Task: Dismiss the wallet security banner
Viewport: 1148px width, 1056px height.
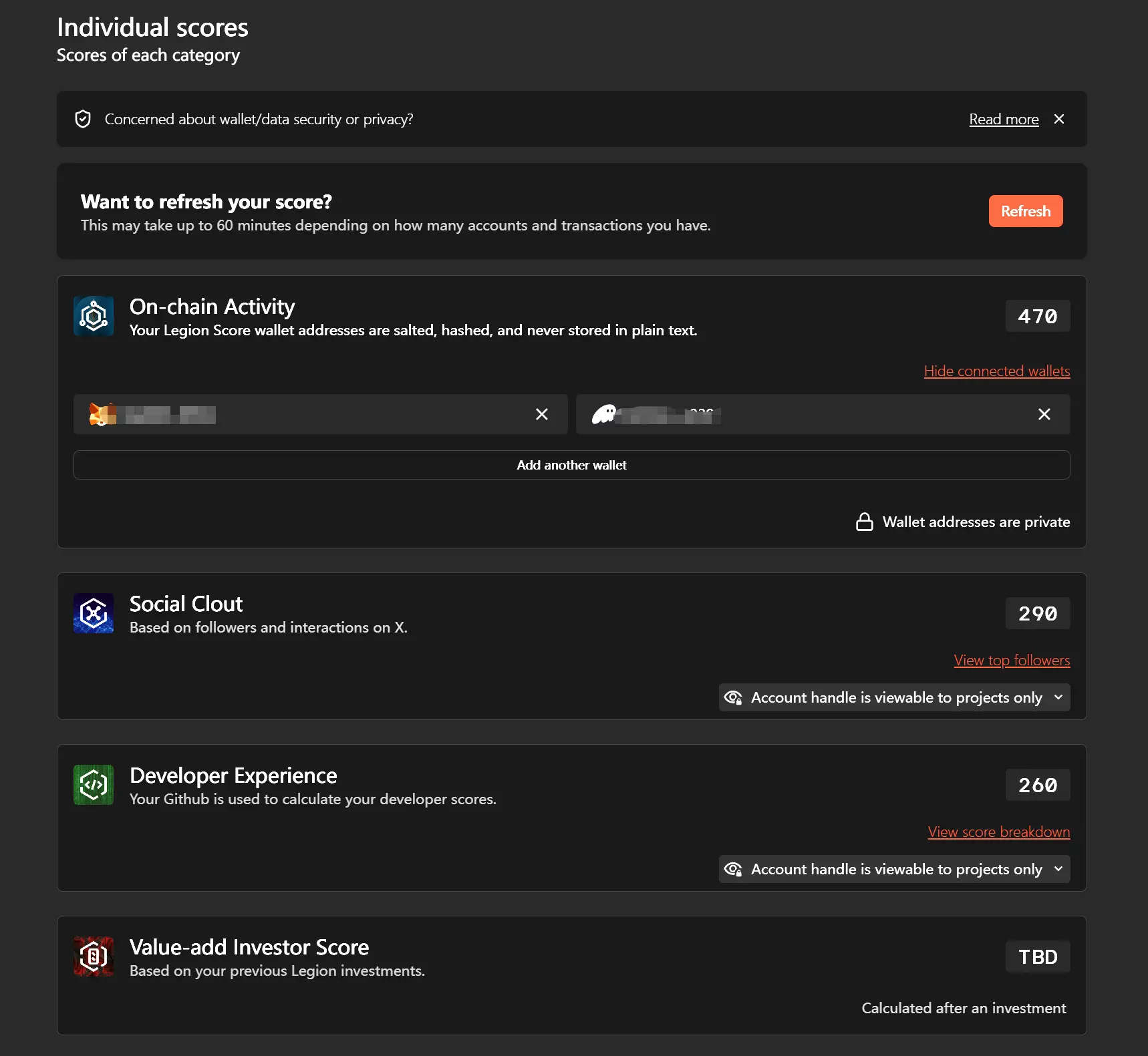Action: (1059, 119)
